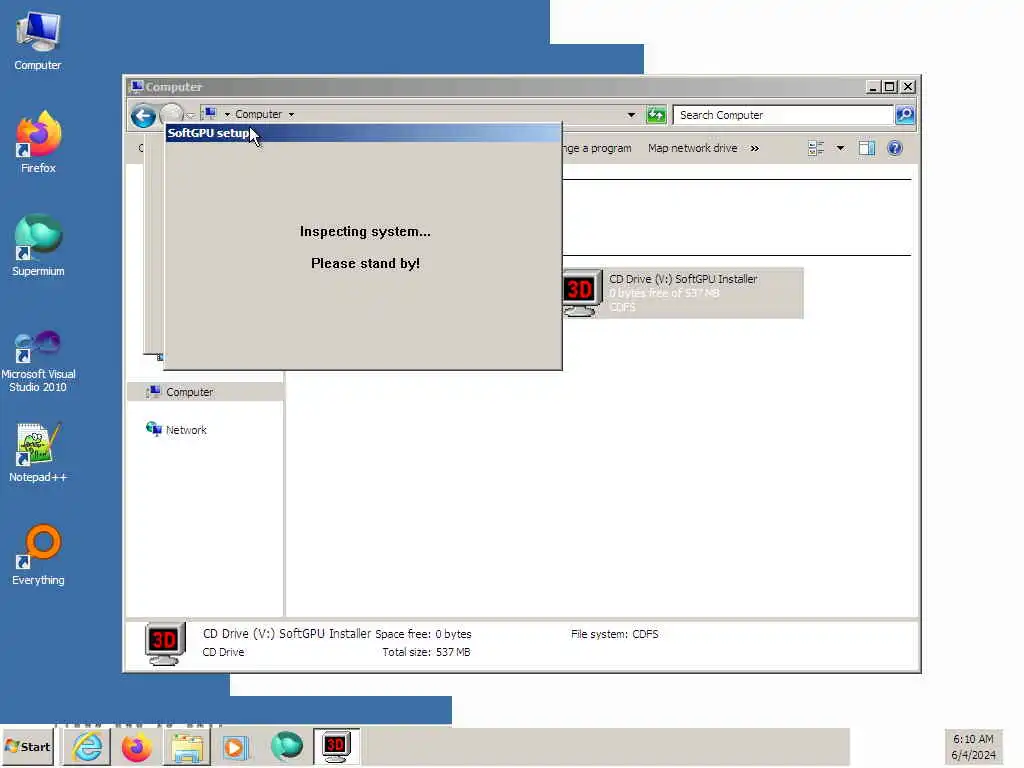Expand the Computer breadcrumb arrow
This screenshot has height=768, width=1024.
(x=291, y=115)
